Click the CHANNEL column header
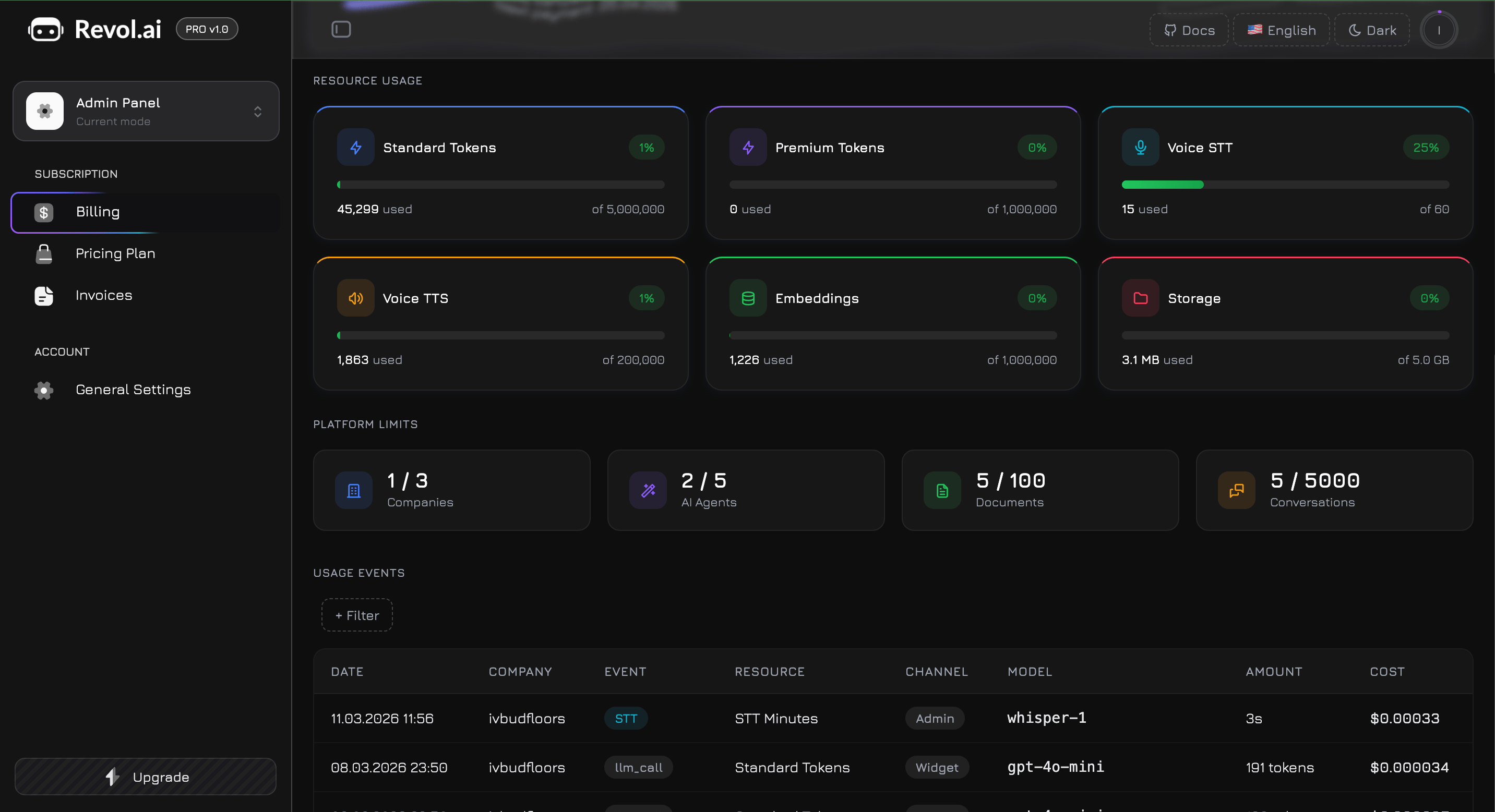Screen dimensions: 1495x812 pos(937,672)
